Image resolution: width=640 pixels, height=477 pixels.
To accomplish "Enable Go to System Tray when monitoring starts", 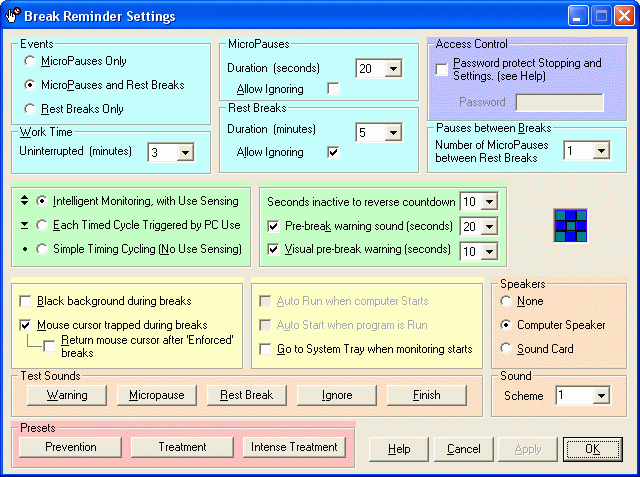I will [265, 349].
